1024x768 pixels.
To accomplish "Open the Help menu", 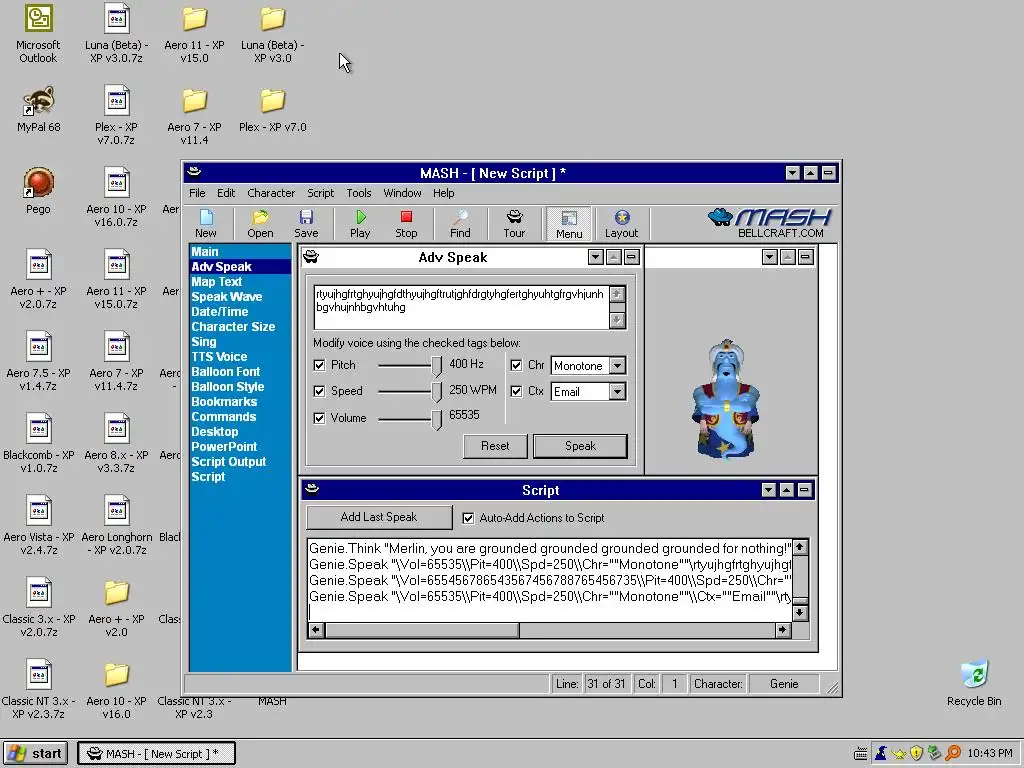I will pos(443,193).
